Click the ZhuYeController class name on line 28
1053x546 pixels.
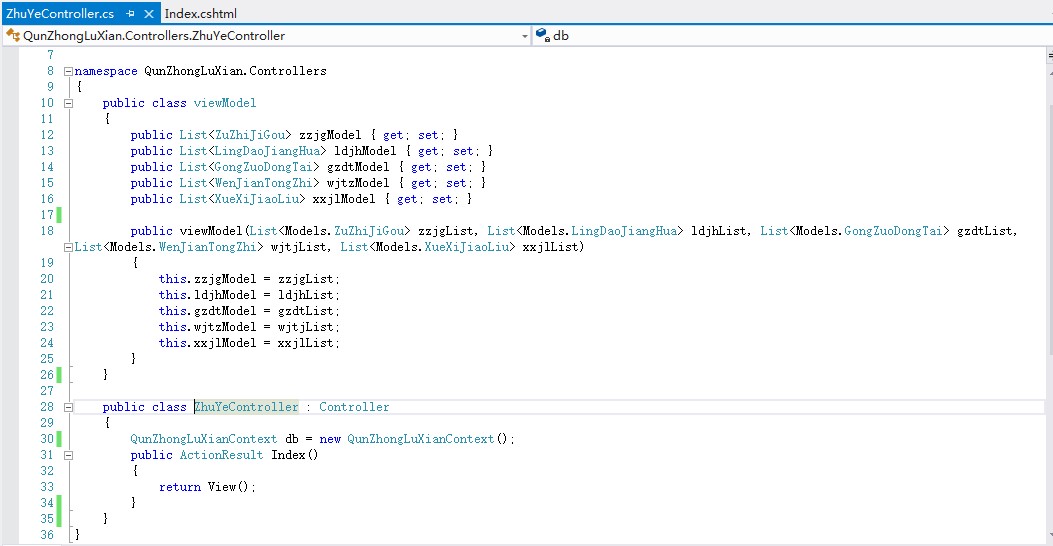(246, 407)
